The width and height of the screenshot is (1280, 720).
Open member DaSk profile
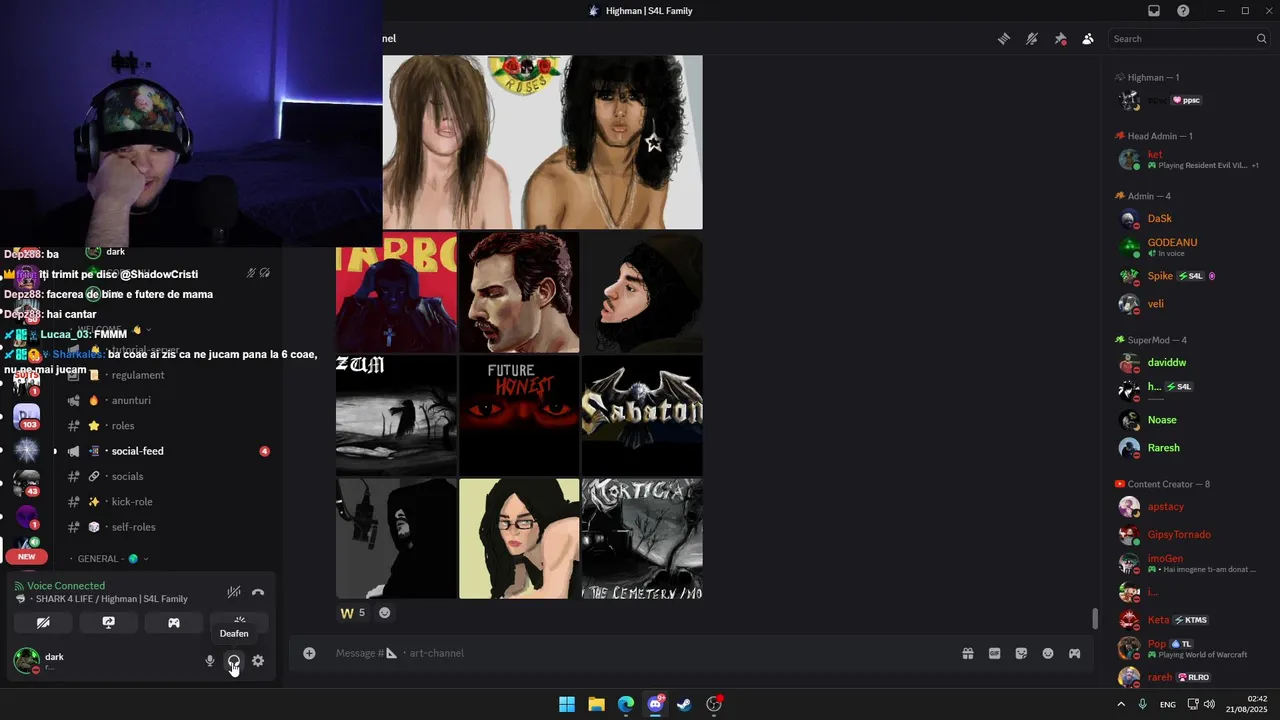pyautogui.click(x=1188, y=218)
